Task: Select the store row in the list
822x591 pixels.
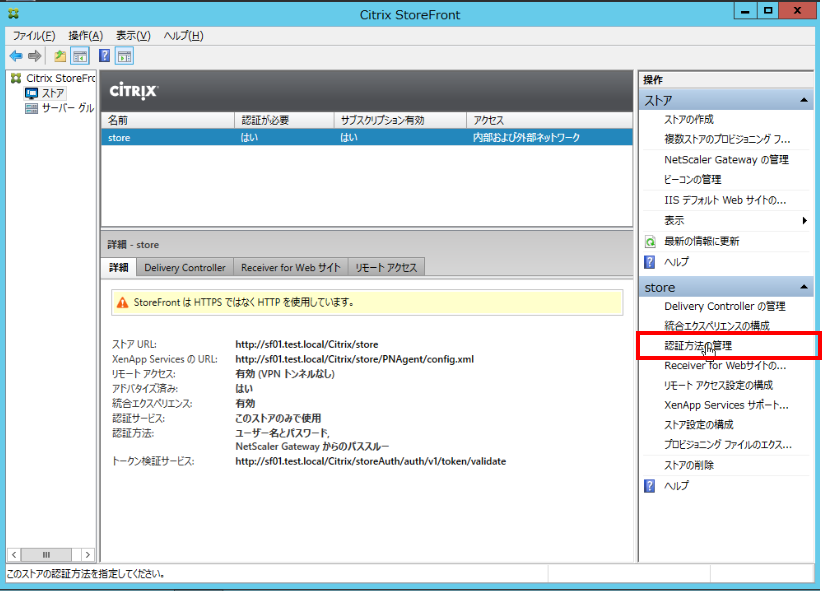Action: pos(366,137)
